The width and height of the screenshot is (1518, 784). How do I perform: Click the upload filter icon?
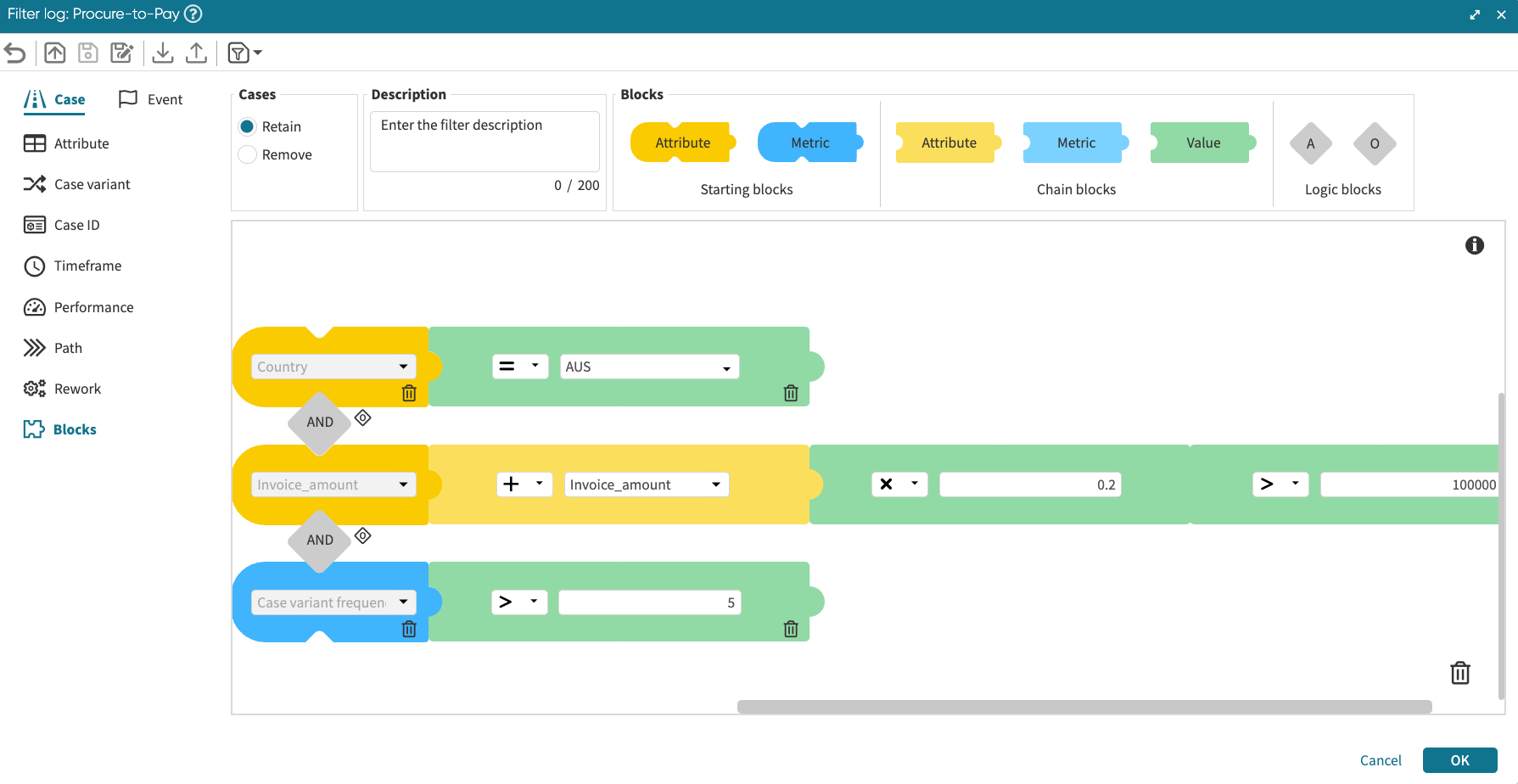(x=196, y=53)
